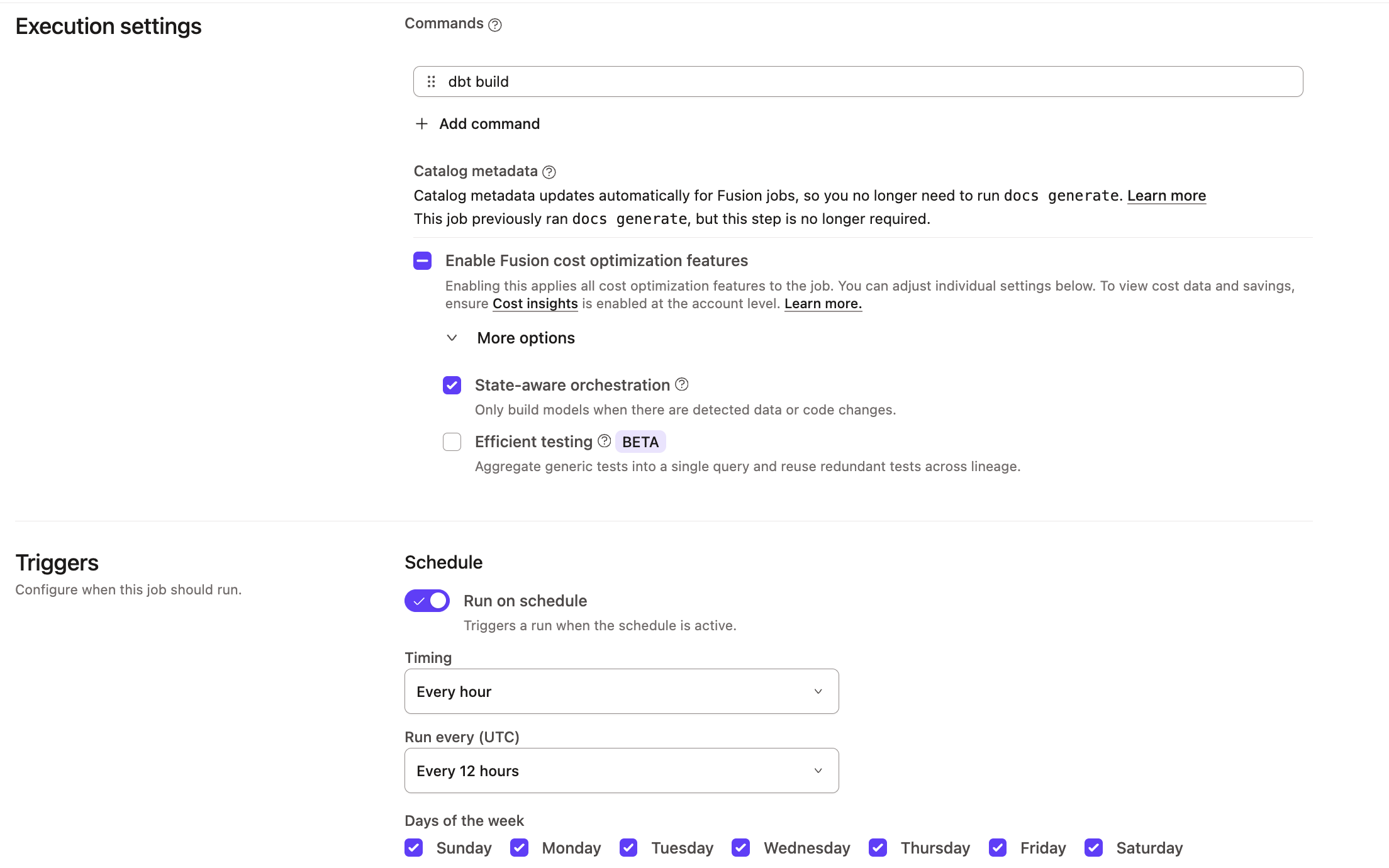The width and height of the screenshot is (1389, 868).
Task: Click the Execution settings heading
Action: point(108,26)
